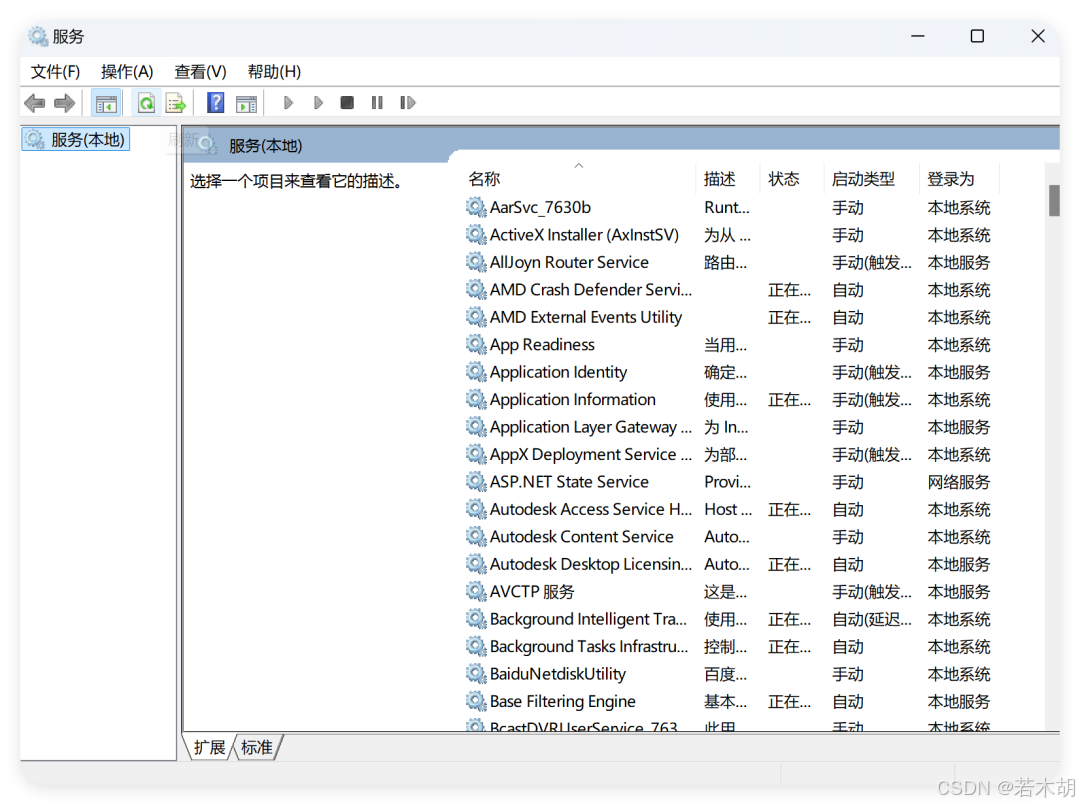Sort by the 名称 column header

579,179
